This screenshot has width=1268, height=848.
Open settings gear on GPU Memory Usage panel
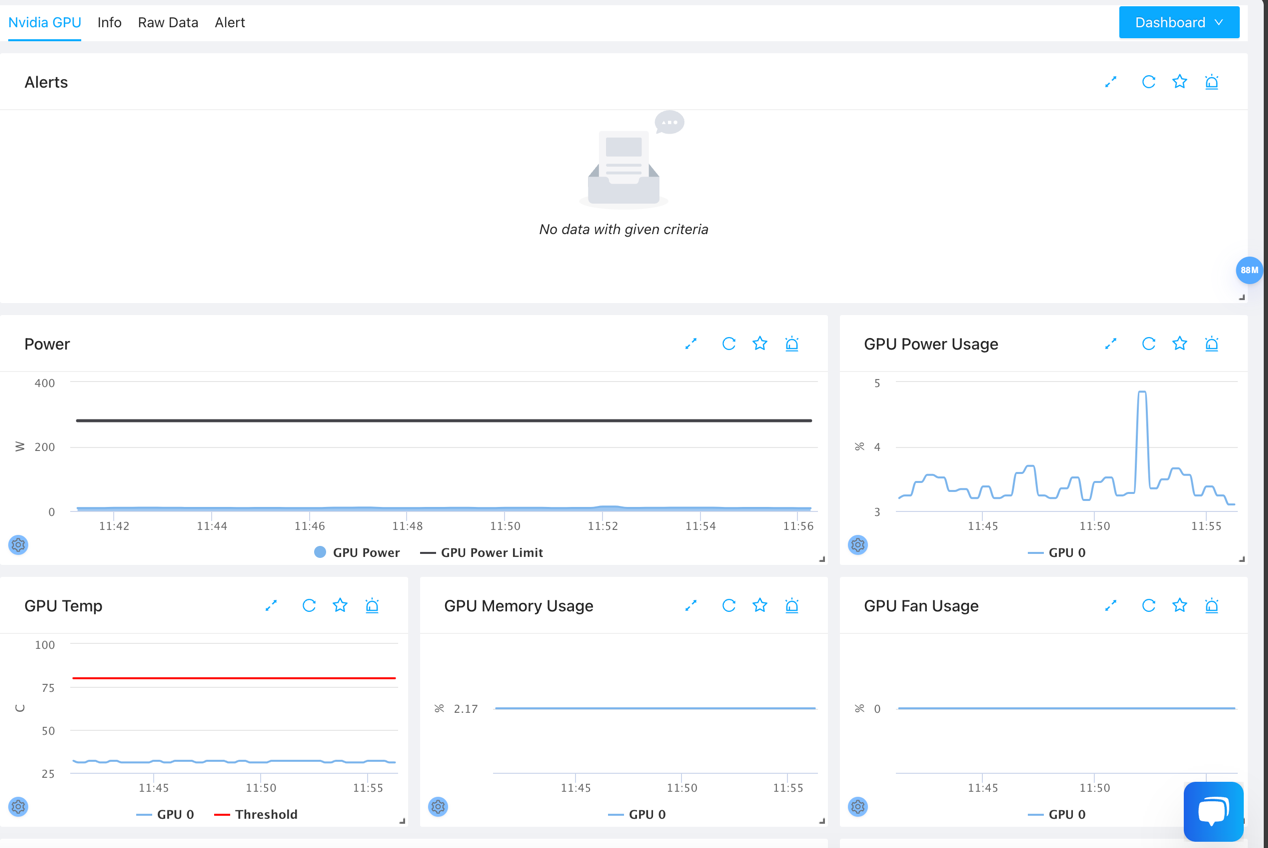[438, 807]
